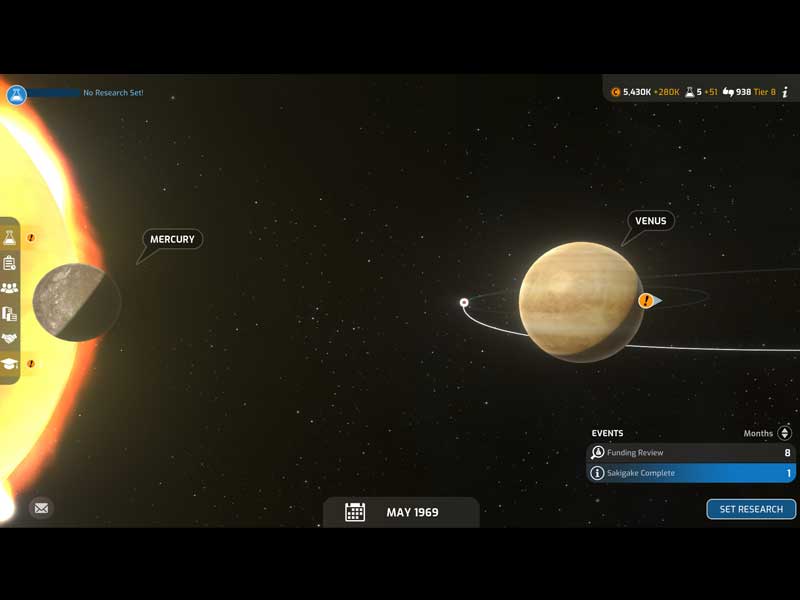
Task: Click the May 1969 calendar date button
Action: tap(400, 512)
